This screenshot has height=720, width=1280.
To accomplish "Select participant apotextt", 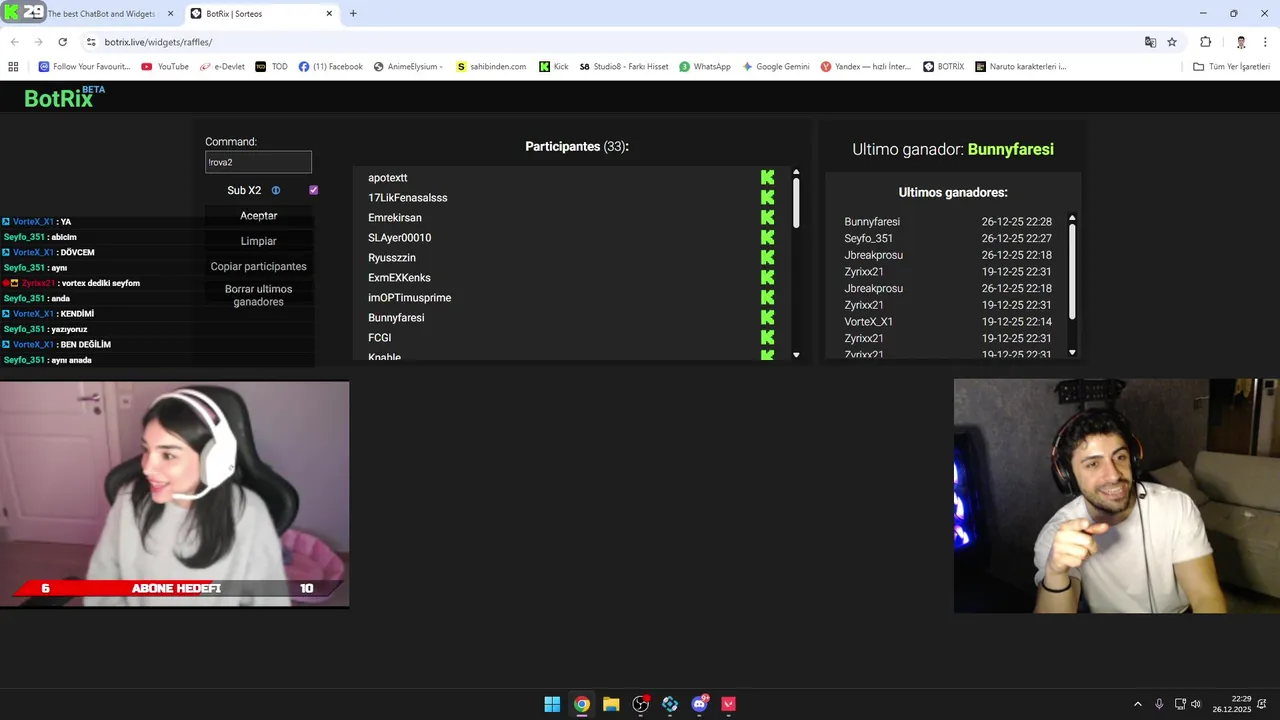I will point(388,178).
